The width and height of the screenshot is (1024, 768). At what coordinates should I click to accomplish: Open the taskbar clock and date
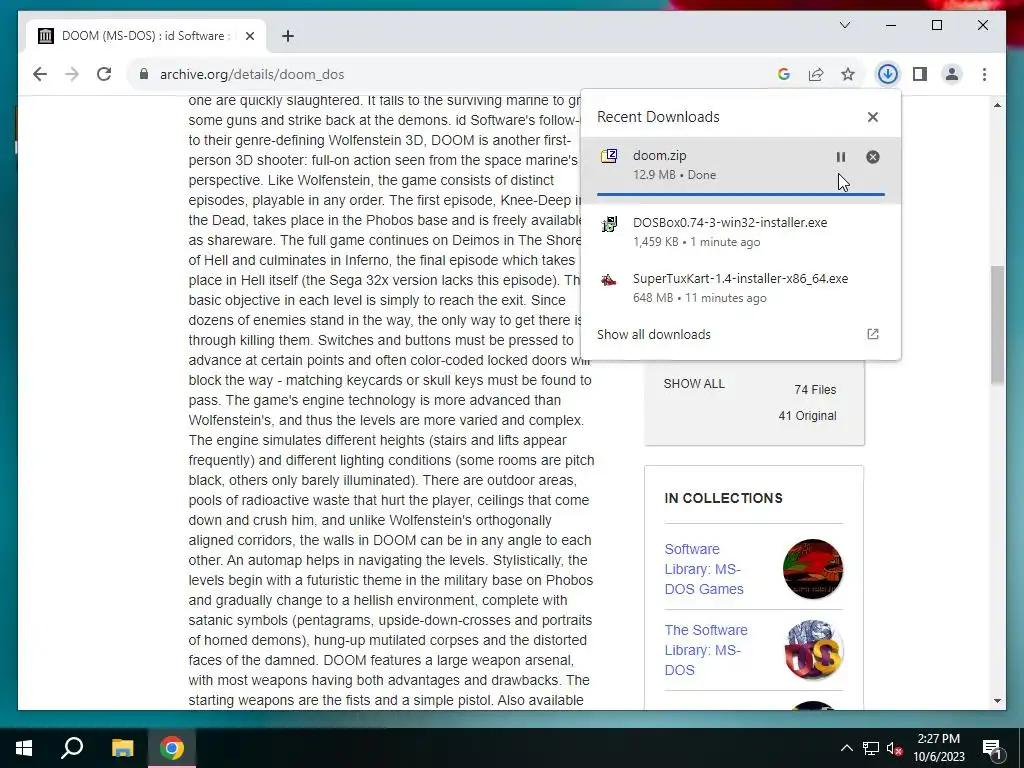pos(938,748)
